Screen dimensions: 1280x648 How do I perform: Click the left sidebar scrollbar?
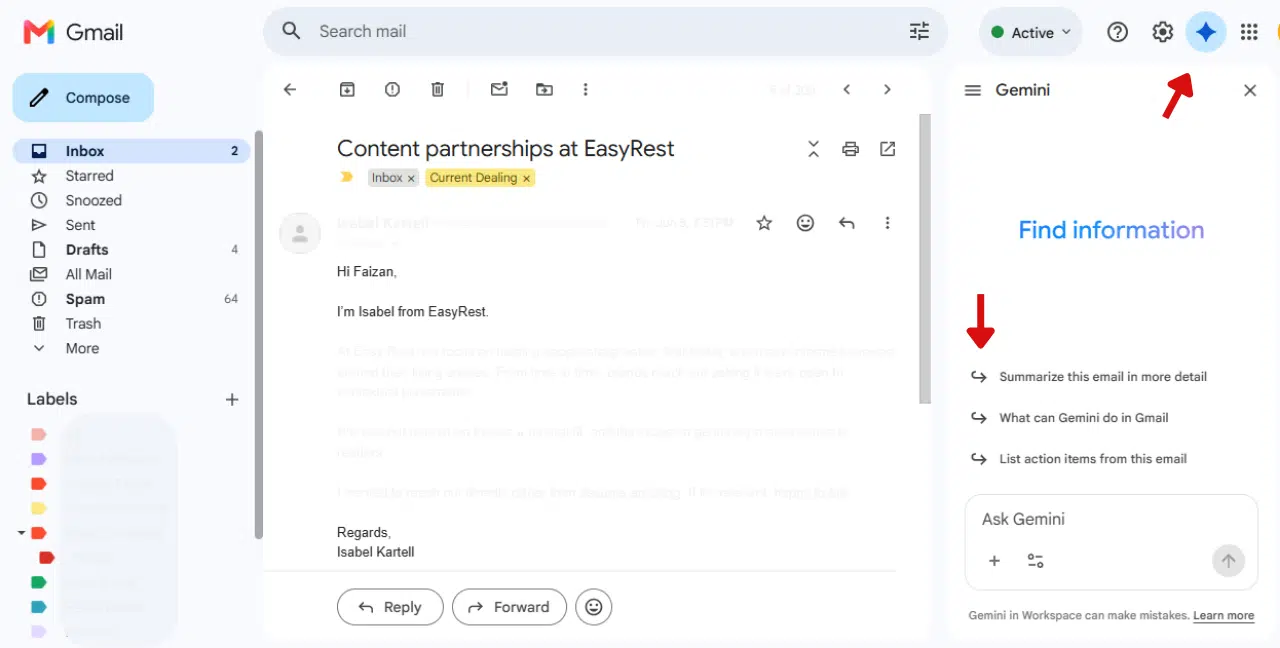(x=258, y=335)
